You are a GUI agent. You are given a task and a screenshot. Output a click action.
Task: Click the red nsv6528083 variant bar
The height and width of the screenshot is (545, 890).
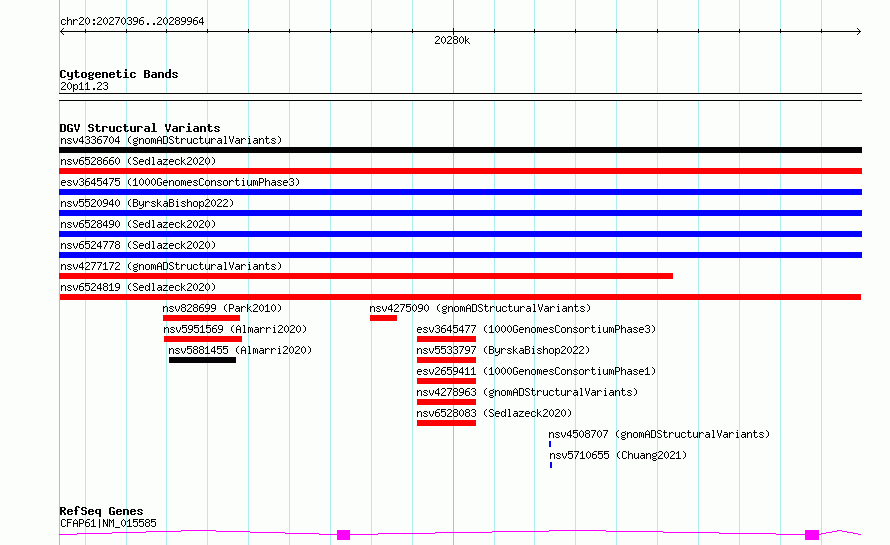coord(446,423)
